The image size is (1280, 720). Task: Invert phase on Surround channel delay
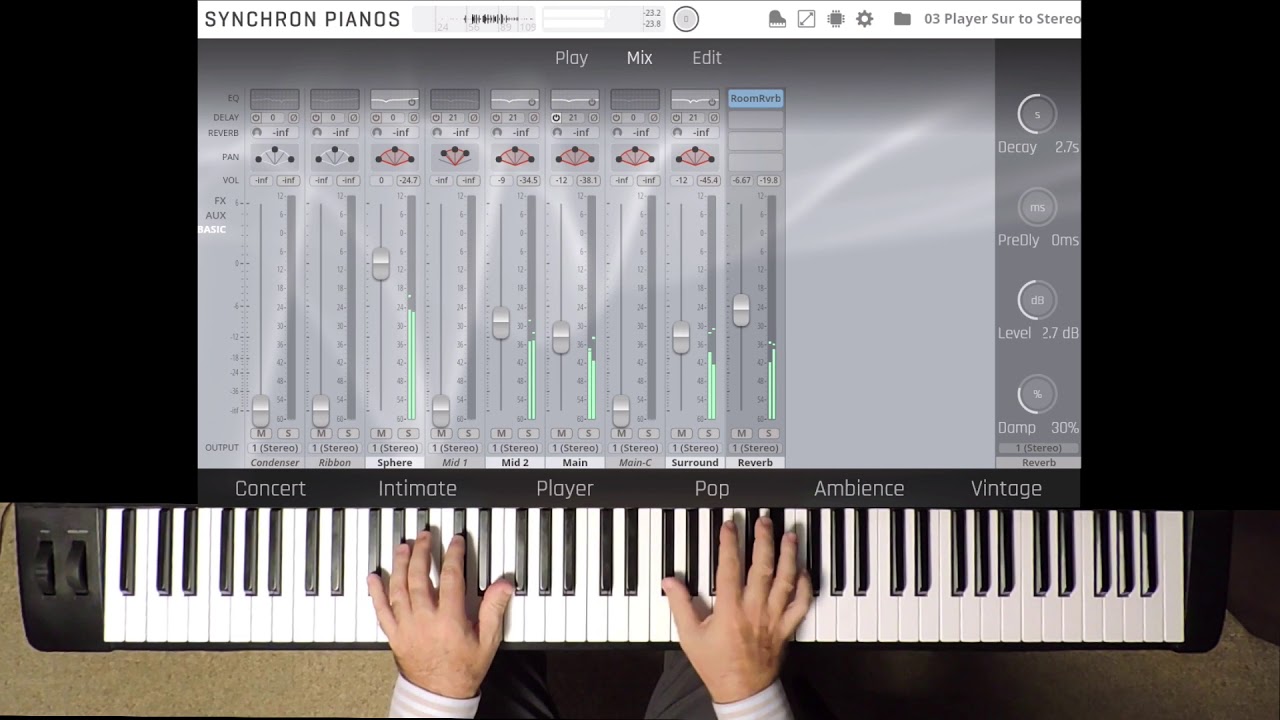[x=713, y=118]
